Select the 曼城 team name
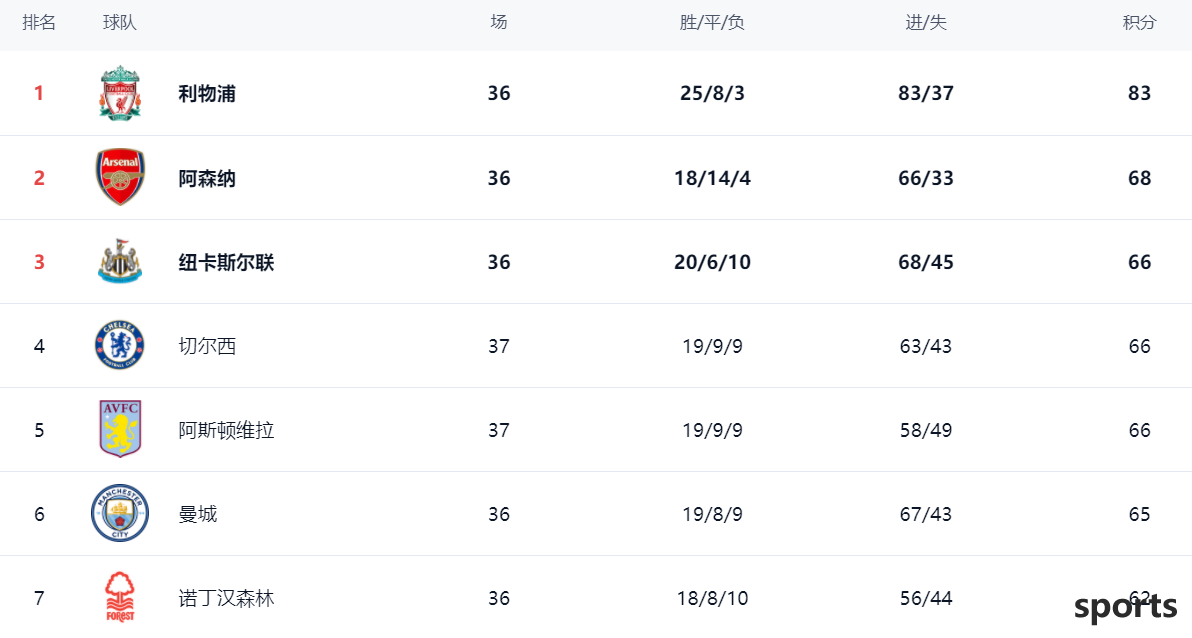Viewport: 1192px width, 638px height. [x=198, y=514]
